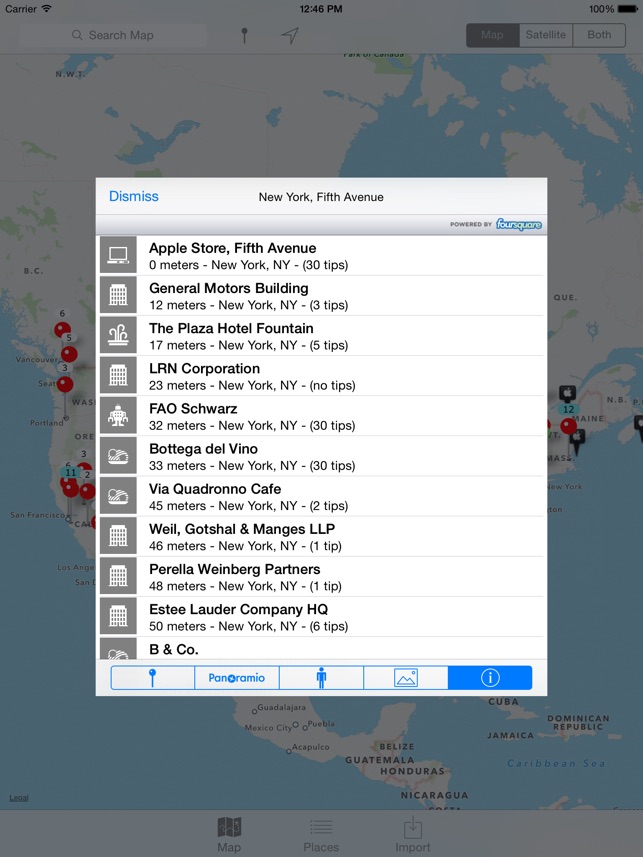
Task: Tap the Estee Lauder Company HQ icon
Action: coord(118,616)
